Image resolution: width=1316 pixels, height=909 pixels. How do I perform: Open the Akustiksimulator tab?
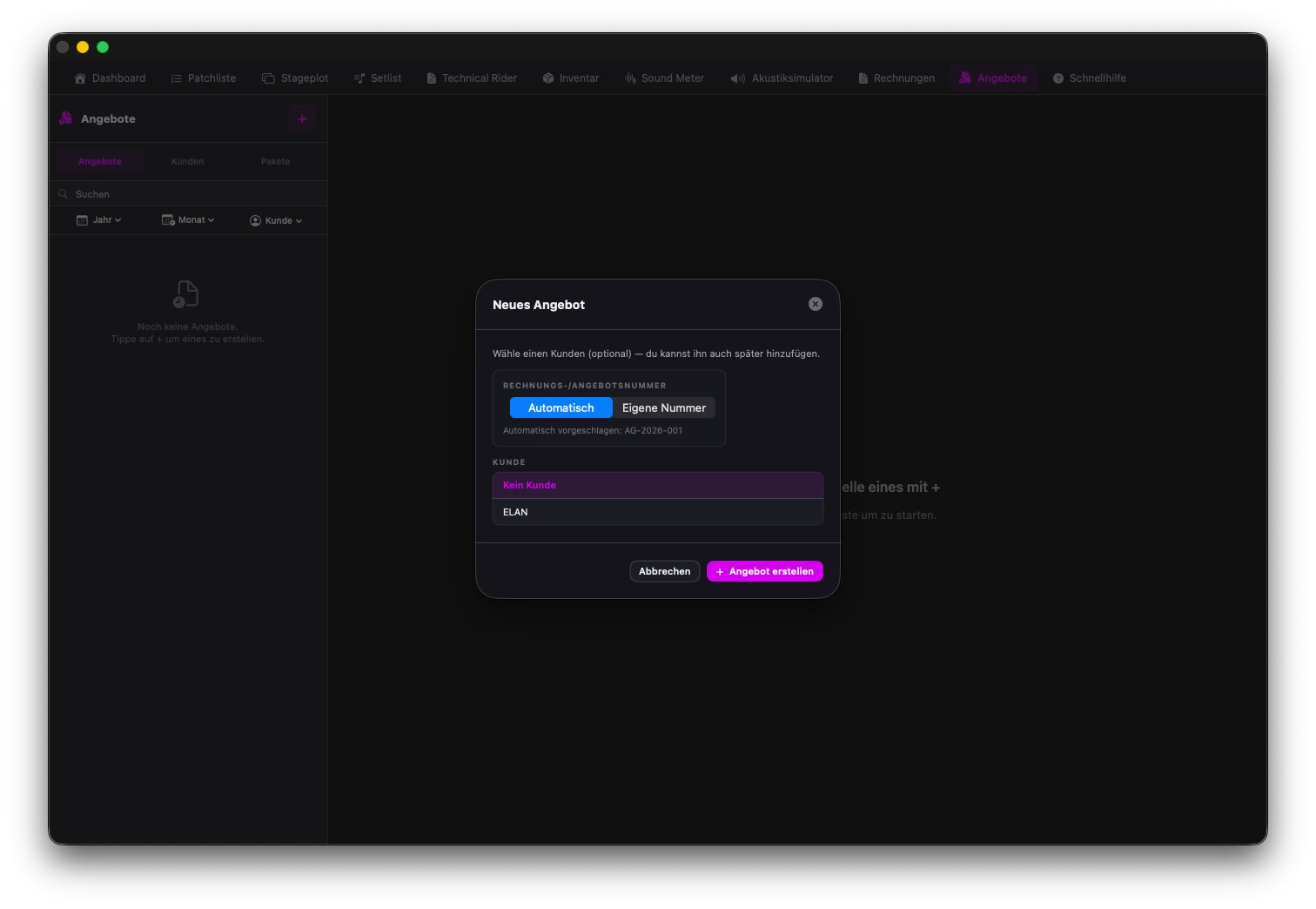pyautogui.click(x=782, y=78)
